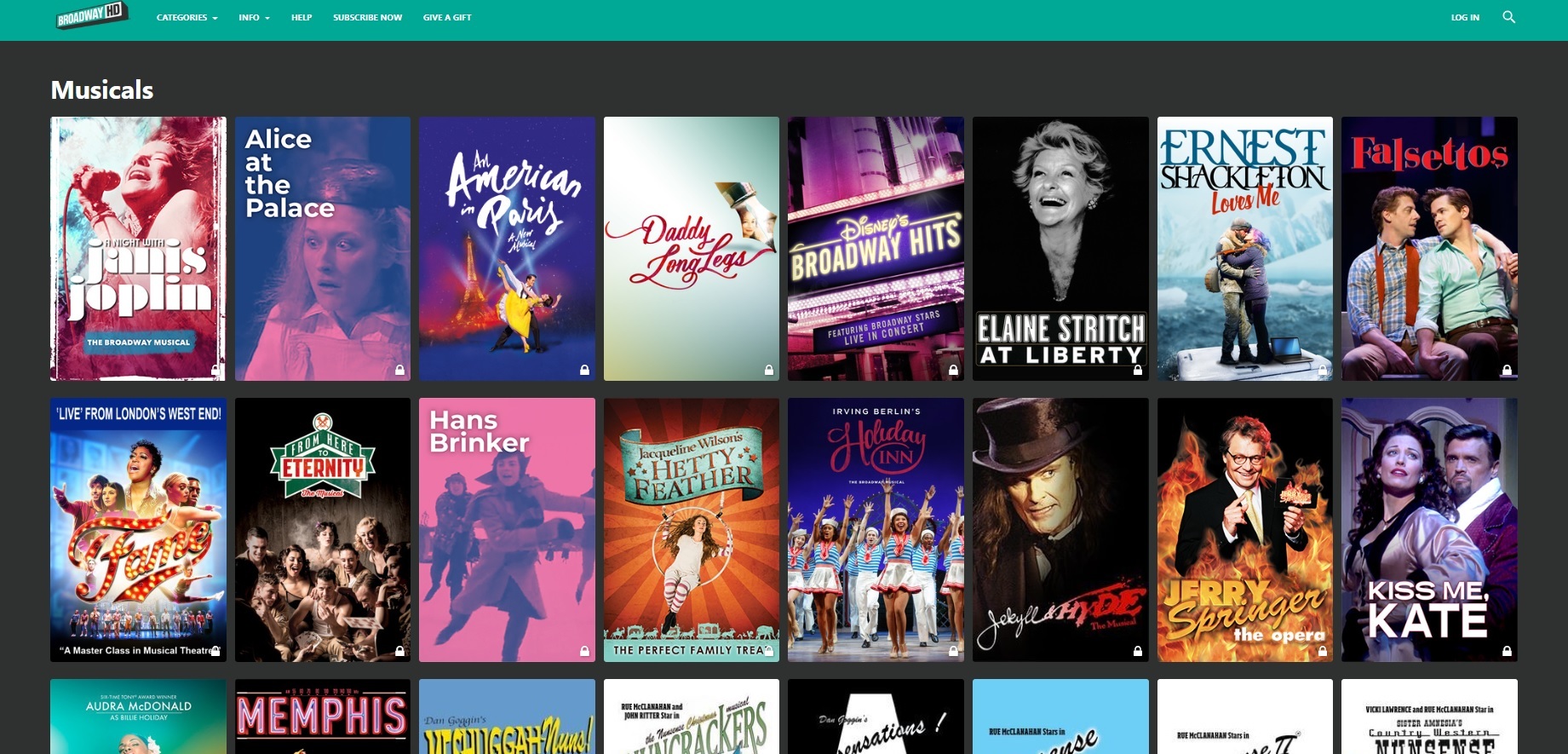Click lock icon on Daddy Long Legs poster
This screenshot has width=1568, height=754.
coord(769,371)
